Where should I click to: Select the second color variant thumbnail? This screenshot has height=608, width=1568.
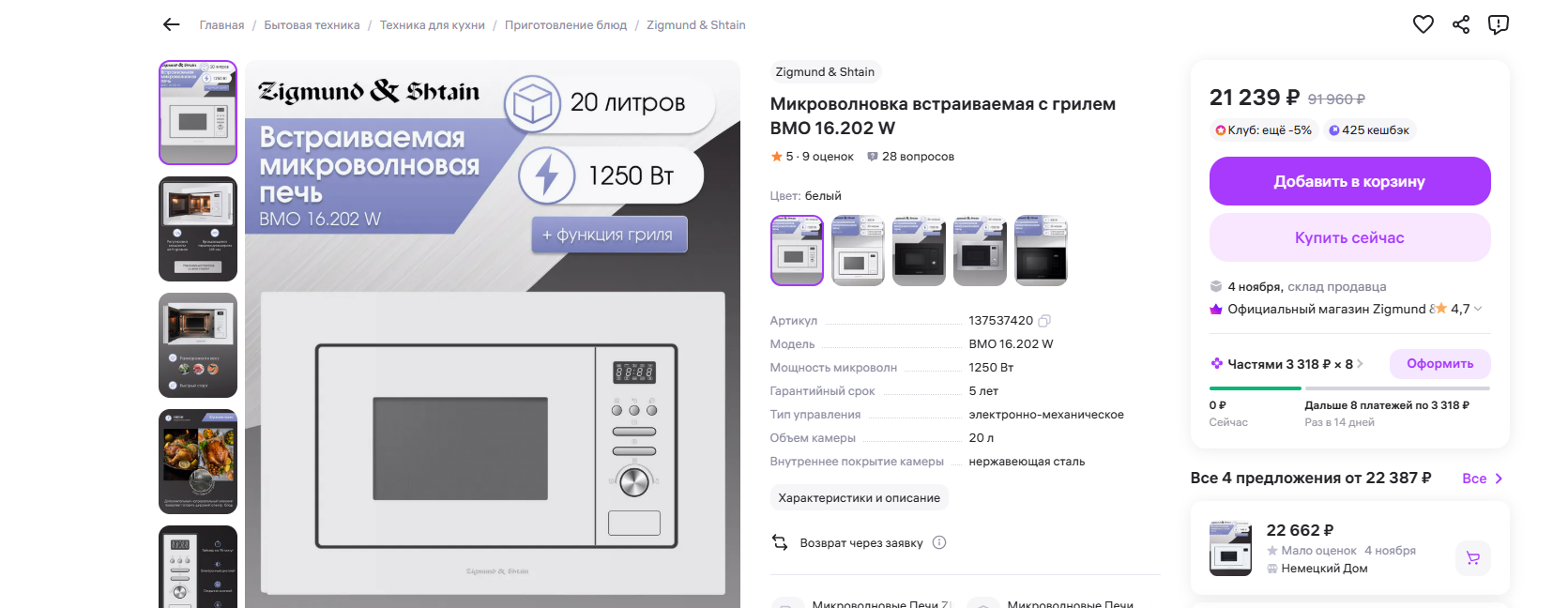tap(858, 251)
